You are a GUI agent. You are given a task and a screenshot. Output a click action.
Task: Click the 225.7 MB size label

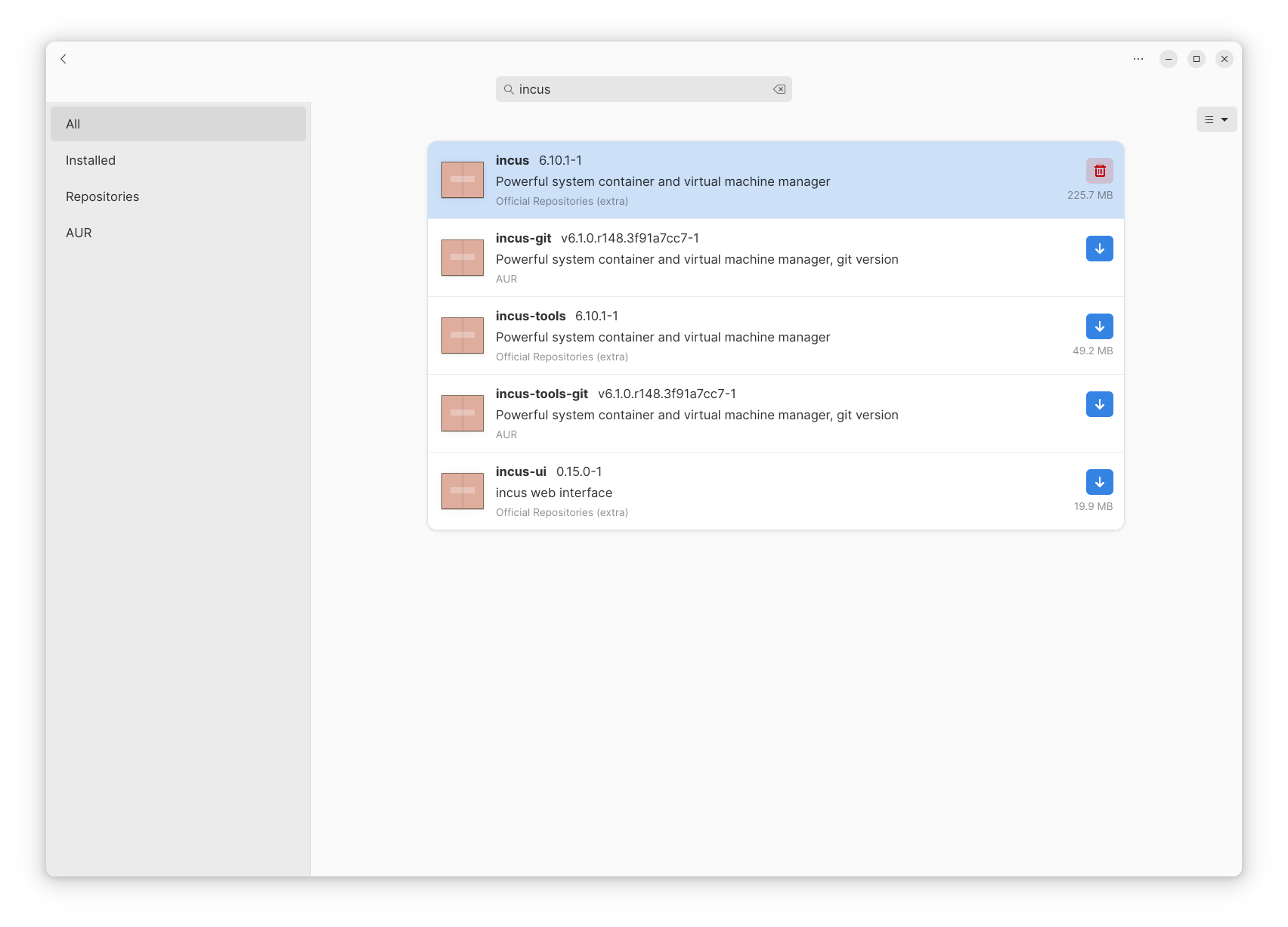(x=1090, y=195)
